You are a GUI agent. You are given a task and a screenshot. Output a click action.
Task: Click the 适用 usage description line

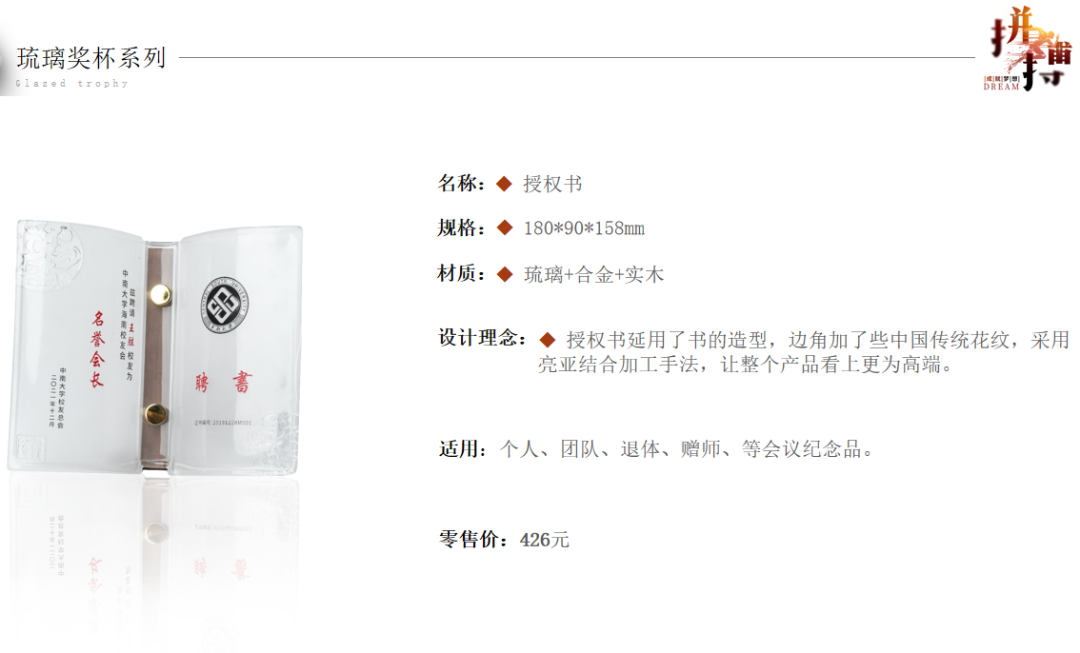656,450
